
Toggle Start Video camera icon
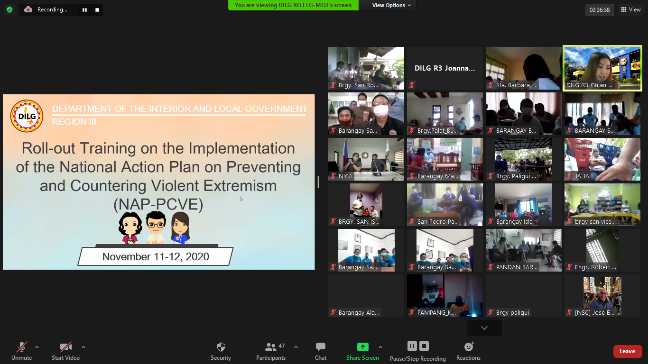[65, 347]
